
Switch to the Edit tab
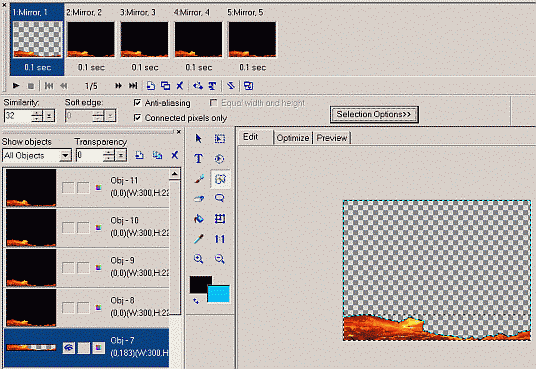click(251, 137)
